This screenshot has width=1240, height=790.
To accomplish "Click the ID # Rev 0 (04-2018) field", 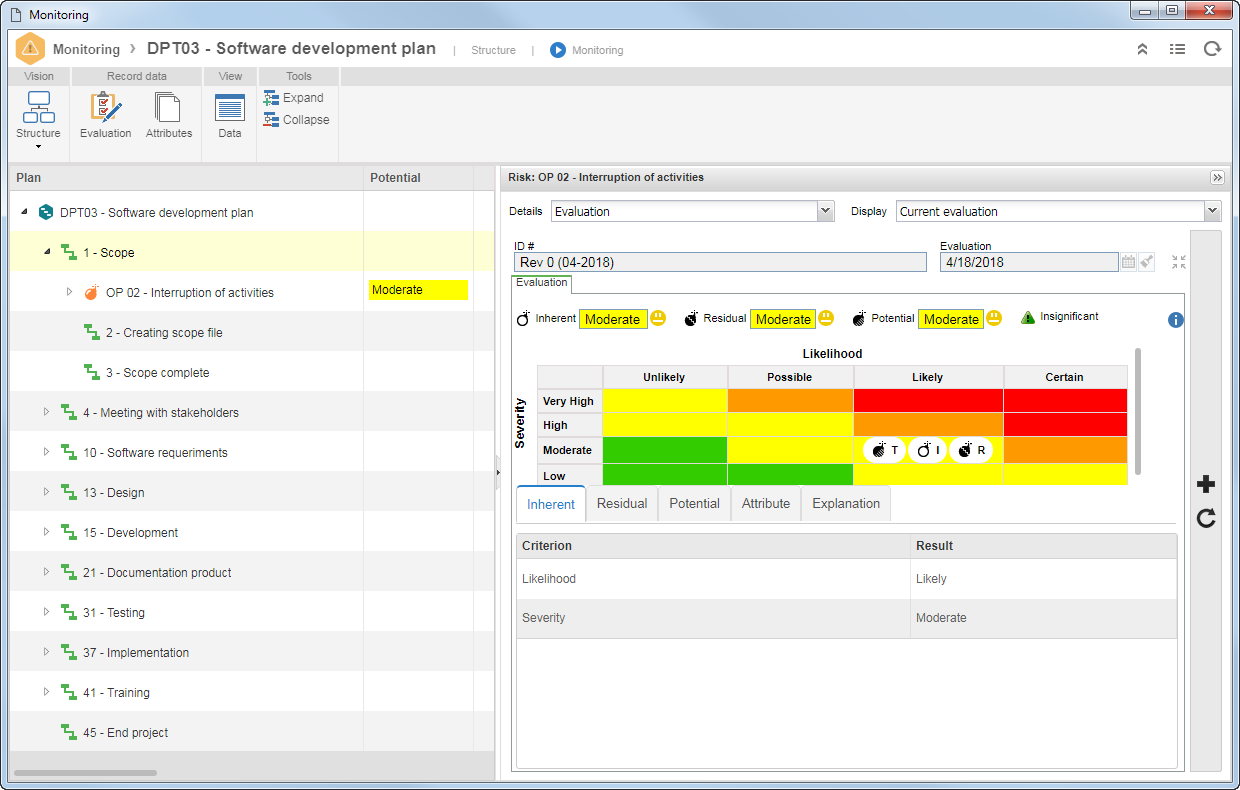I will coord(720,262).
